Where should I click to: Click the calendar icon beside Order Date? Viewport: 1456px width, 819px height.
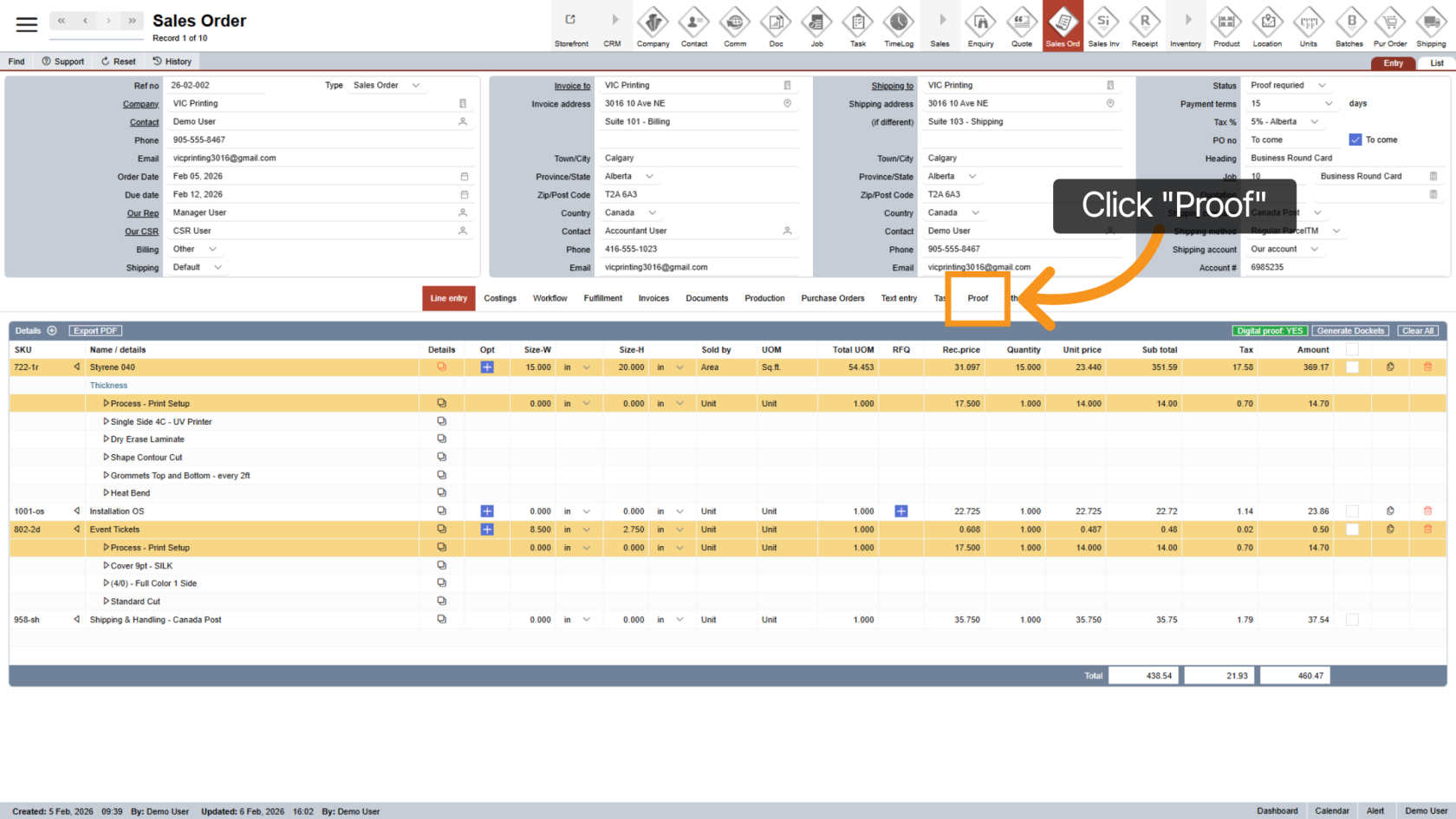point(465,177)
